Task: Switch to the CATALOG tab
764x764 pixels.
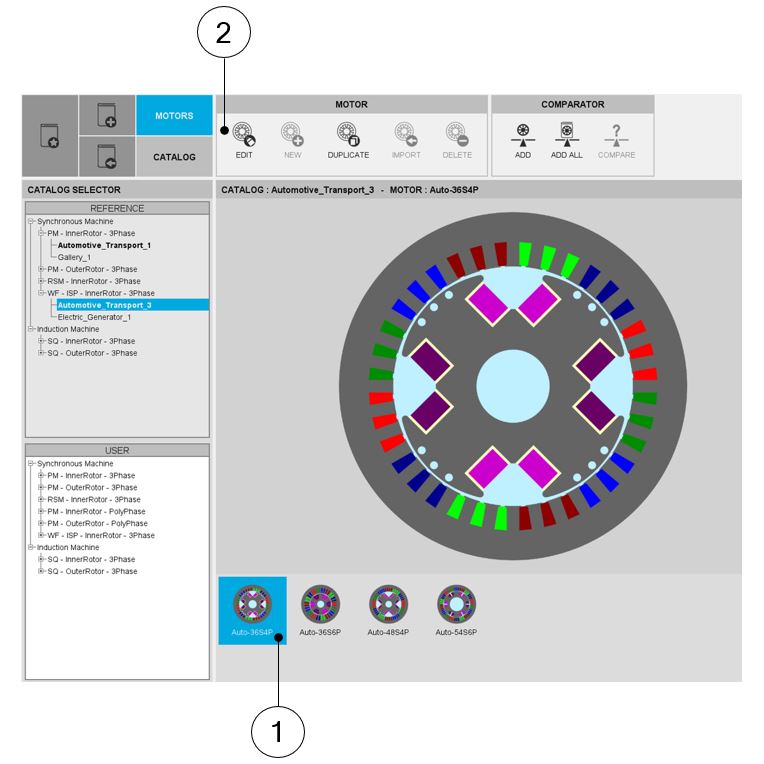Action: pyautogui.click(x=174, y=157)
